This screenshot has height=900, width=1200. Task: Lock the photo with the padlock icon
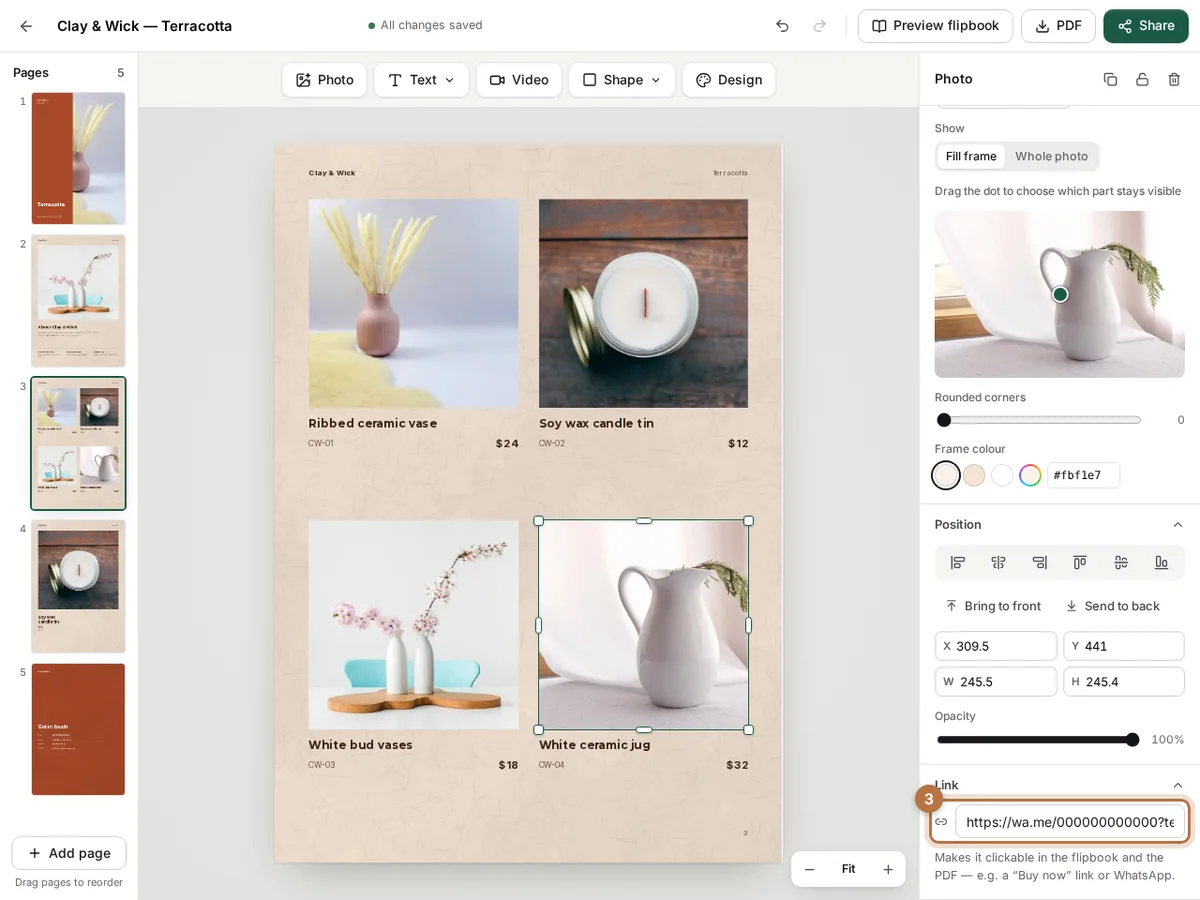[x=1142, y=79]
